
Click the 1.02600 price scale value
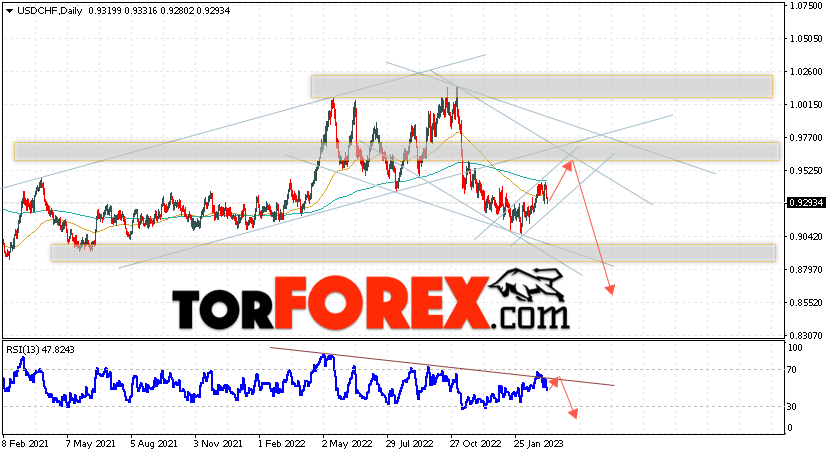point(806,71)
